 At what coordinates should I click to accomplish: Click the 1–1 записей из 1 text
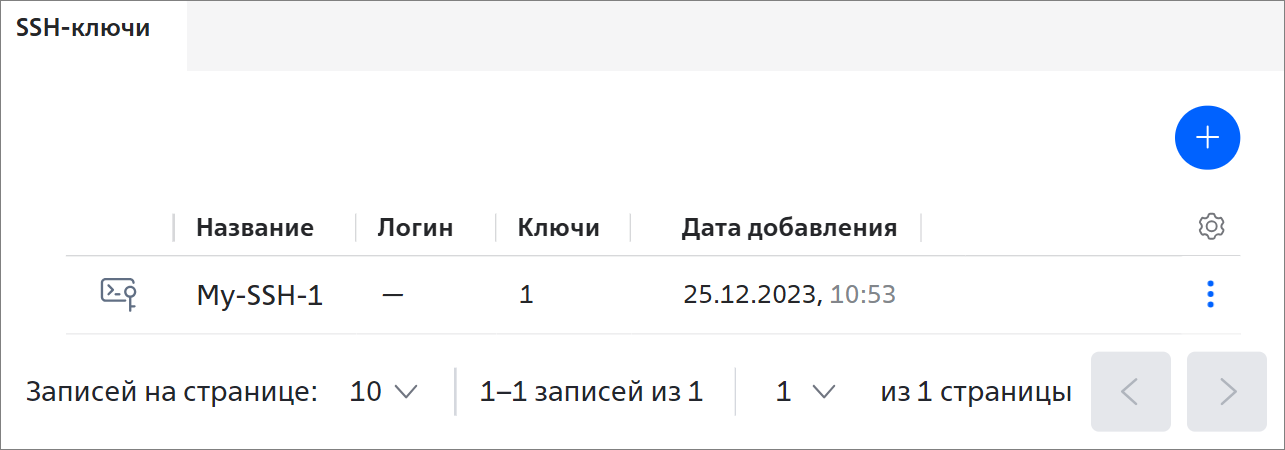[x=592, y=392]
